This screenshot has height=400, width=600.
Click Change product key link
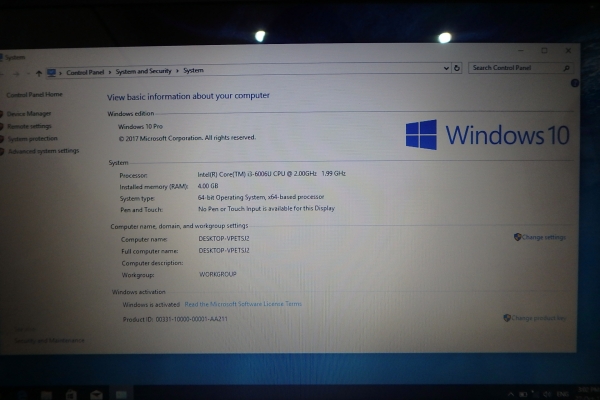[538, 318]
